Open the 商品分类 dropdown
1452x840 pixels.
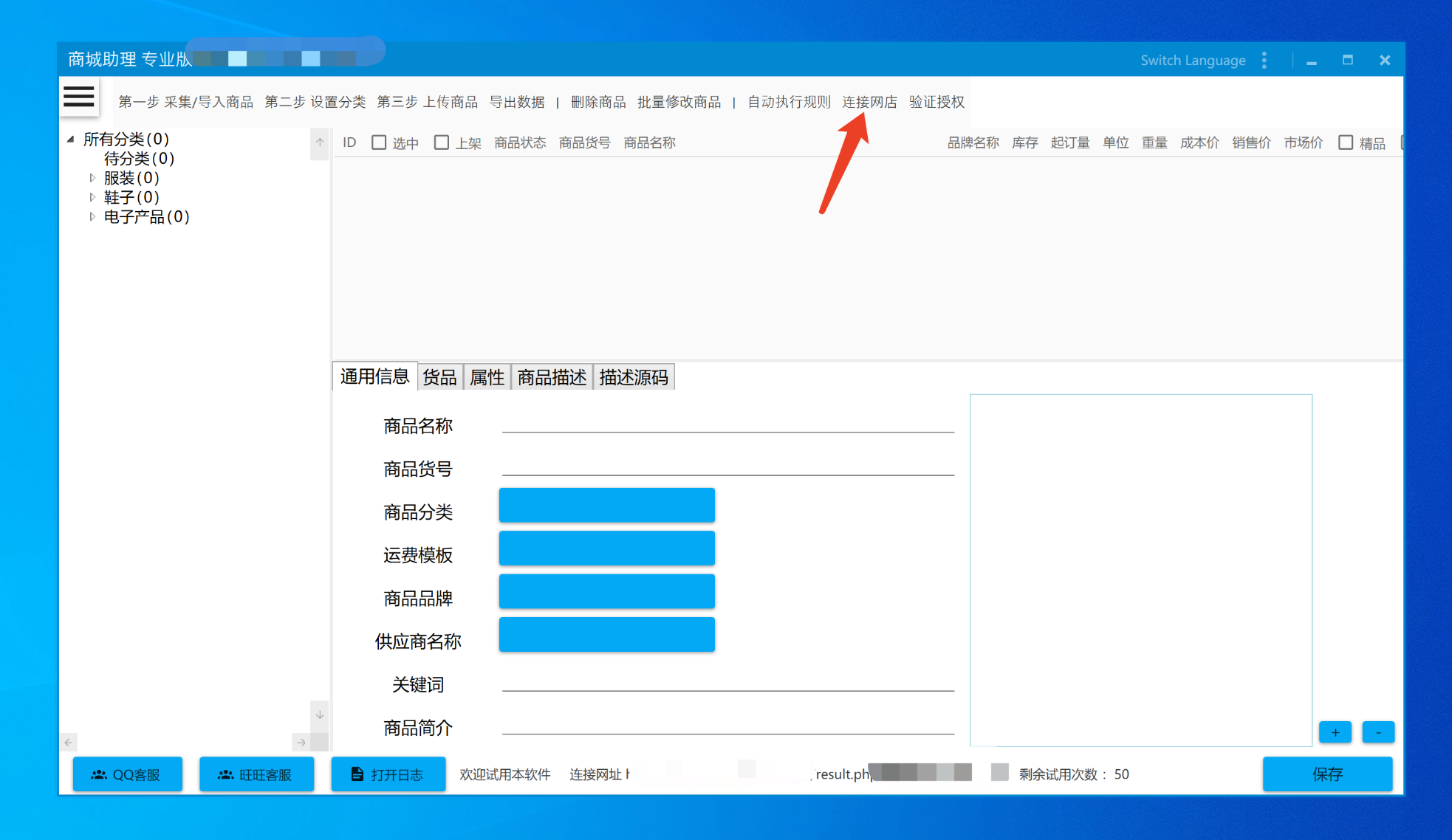coord(606,506)
